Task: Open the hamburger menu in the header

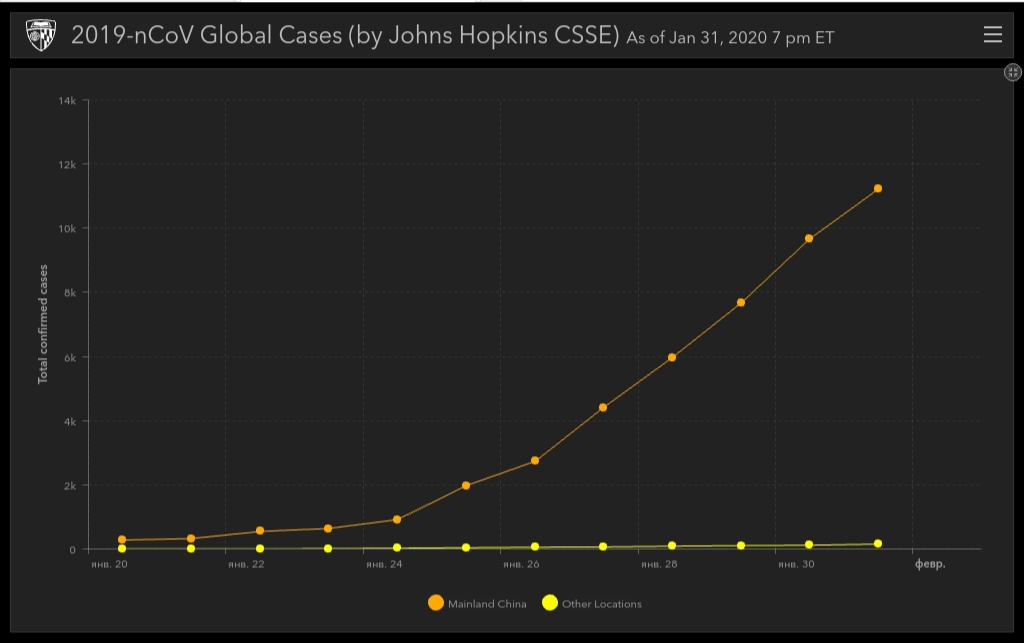Action: click(993, 35)
